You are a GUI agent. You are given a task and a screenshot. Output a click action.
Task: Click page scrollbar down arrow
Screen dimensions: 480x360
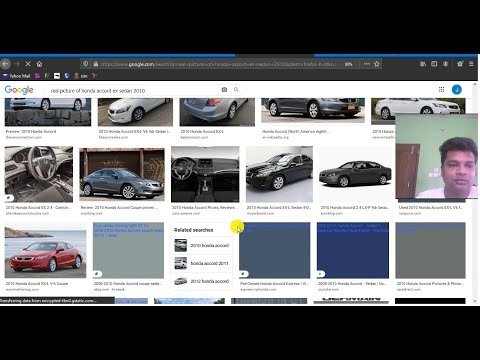[x=475, y=301]
